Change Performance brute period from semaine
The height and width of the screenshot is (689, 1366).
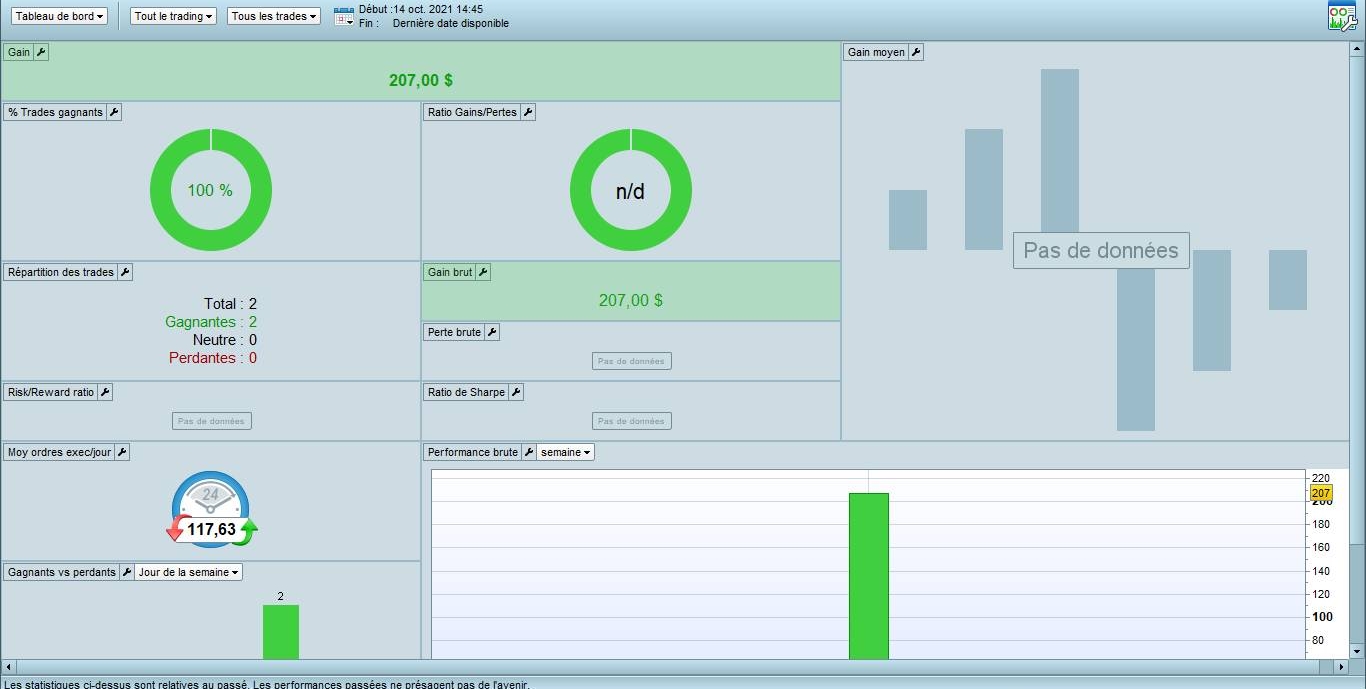566,452
